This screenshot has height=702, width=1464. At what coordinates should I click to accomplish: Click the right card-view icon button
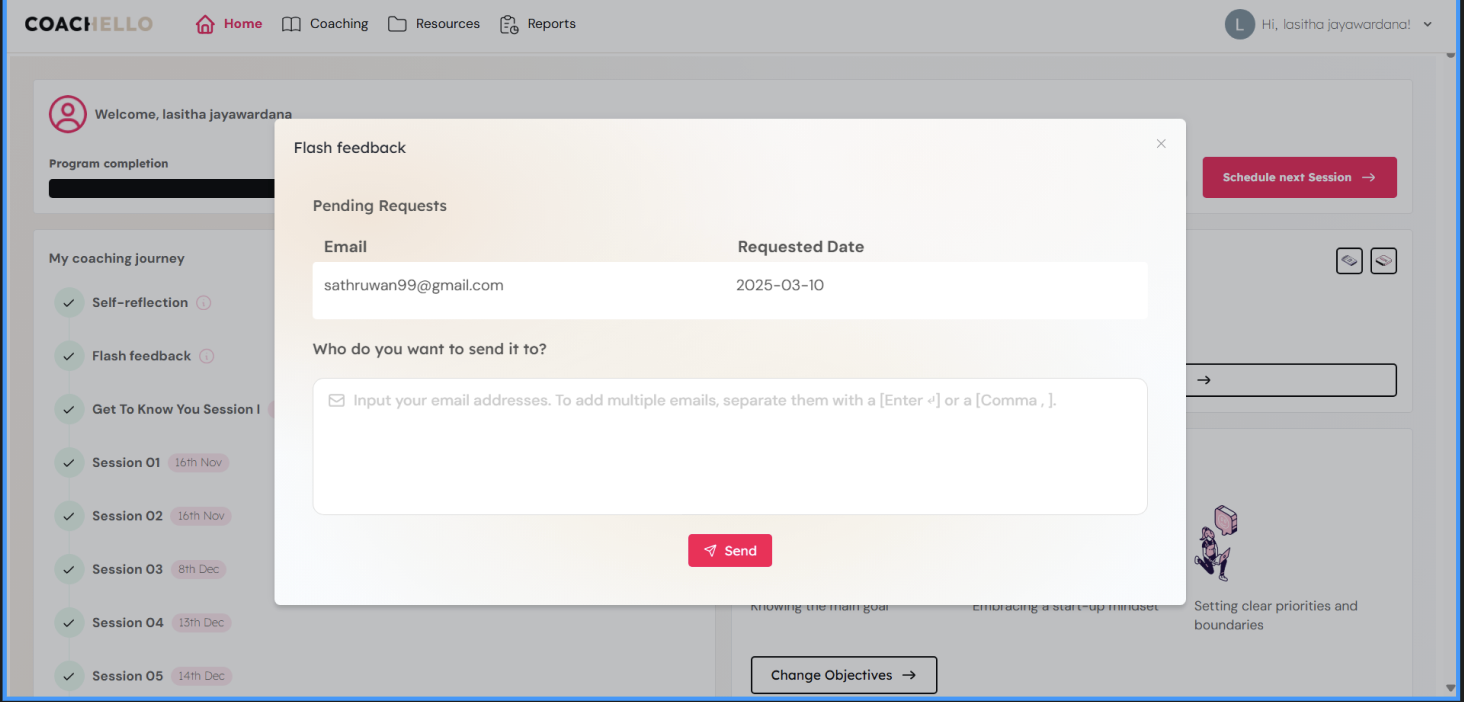1383,261
